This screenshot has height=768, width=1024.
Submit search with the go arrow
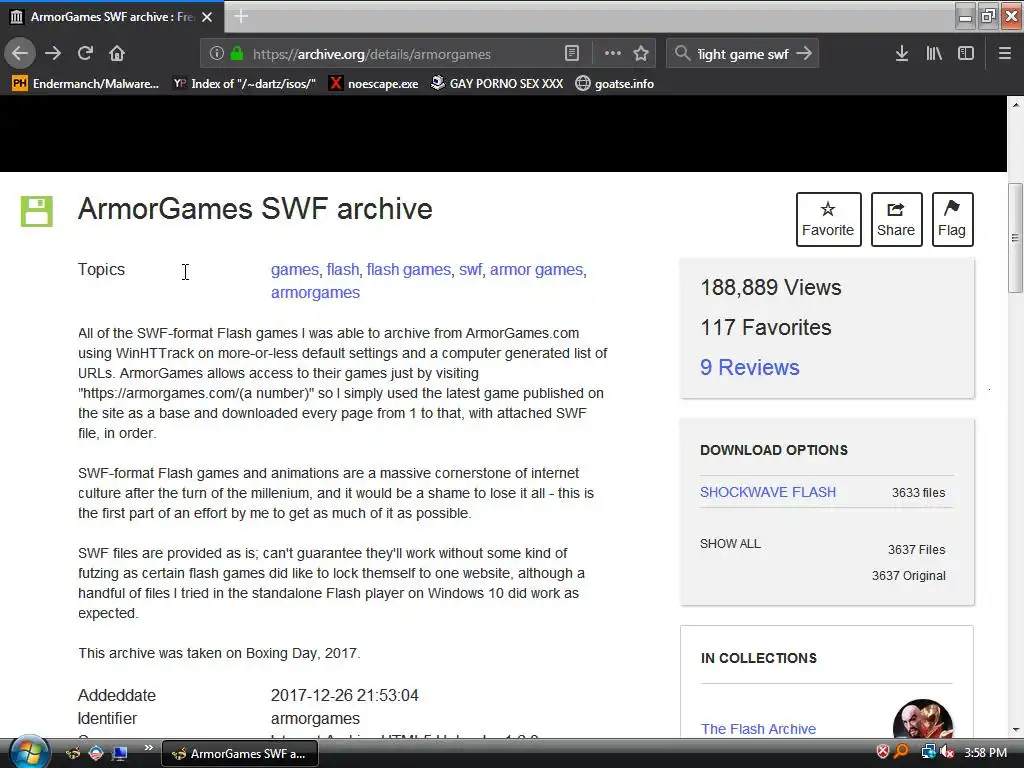[x=804, y=54]
